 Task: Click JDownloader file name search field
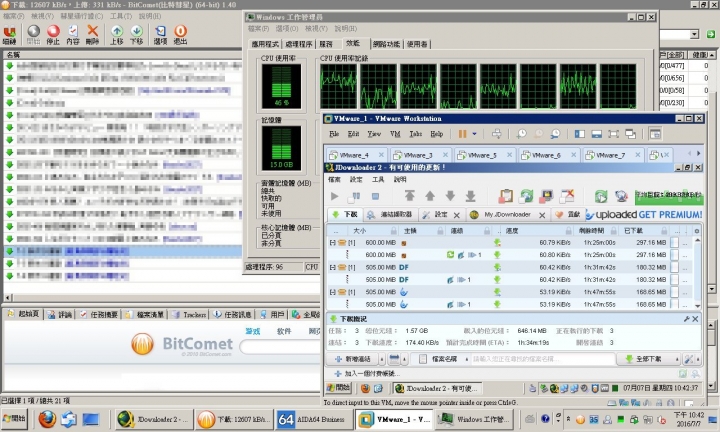[543, 359]
